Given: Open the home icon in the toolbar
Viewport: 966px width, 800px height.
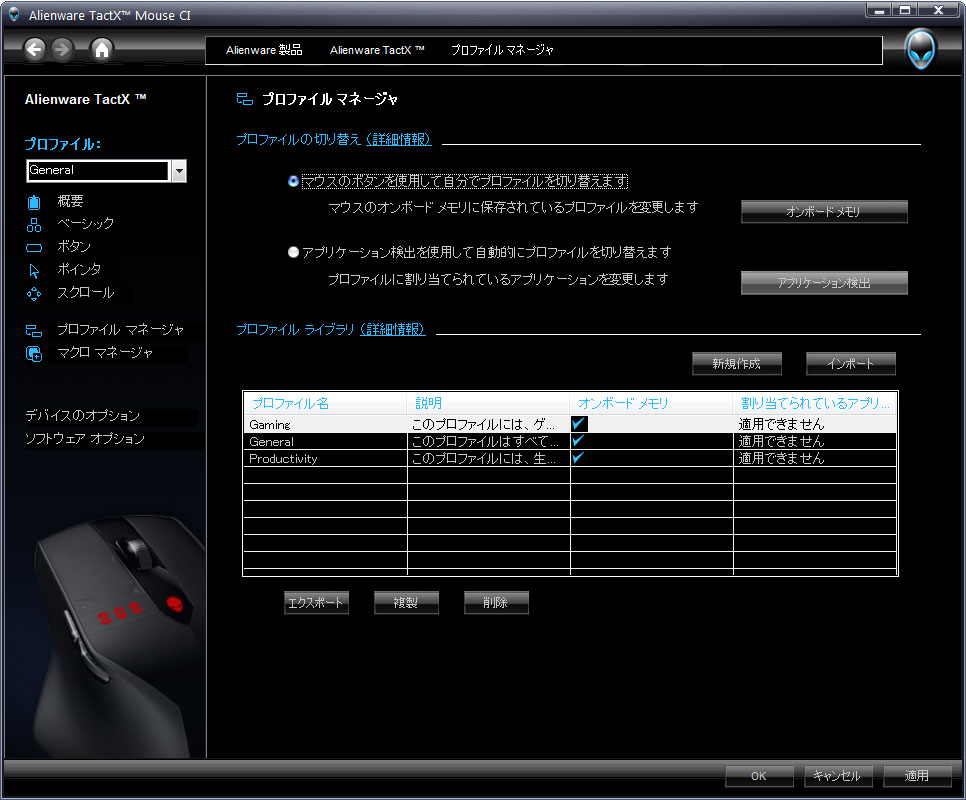Looking at the screenshot, I should (102, 49).
